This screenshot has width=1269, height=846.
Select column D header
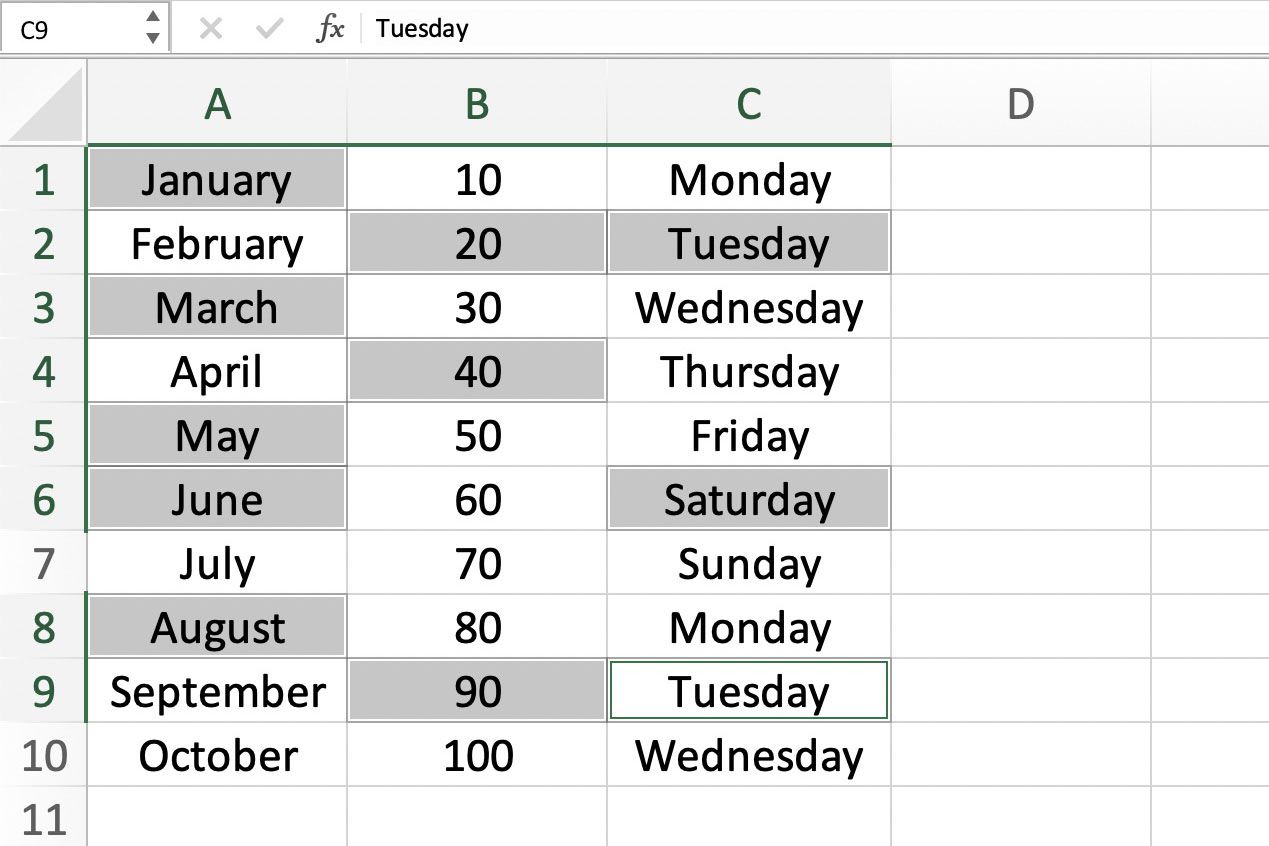tap(1020, 103)
